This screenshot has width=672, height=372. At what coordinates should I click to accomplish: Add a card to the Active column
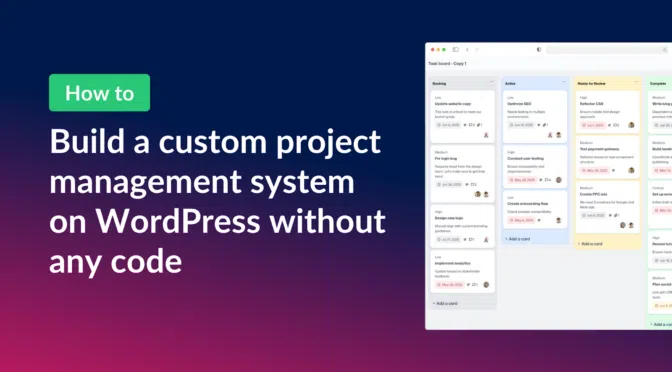click(518, 239)
